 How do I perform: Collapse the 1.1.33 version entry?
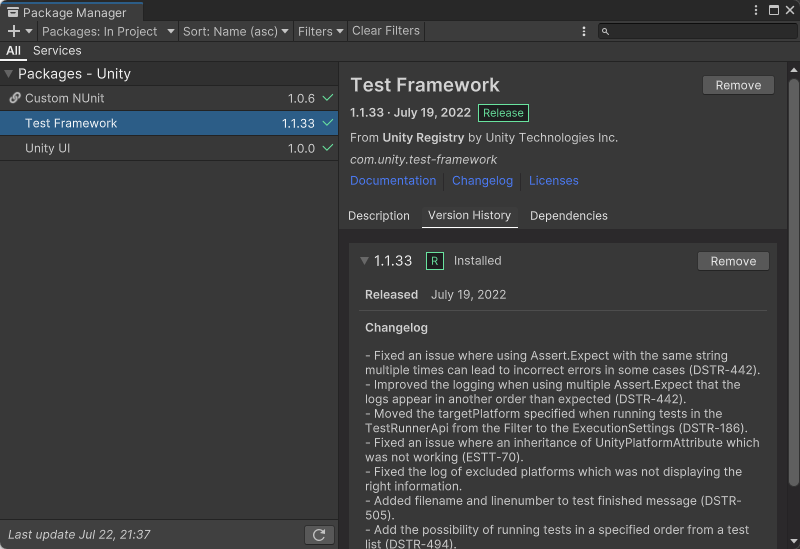pos(365,261)
